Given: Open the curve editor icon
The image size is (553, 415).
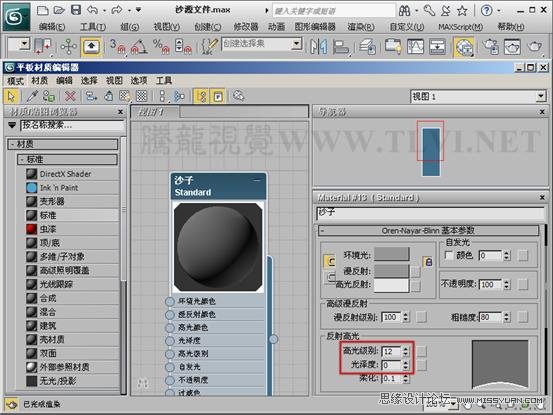Looking at the screenshot, I should (415, 47).
